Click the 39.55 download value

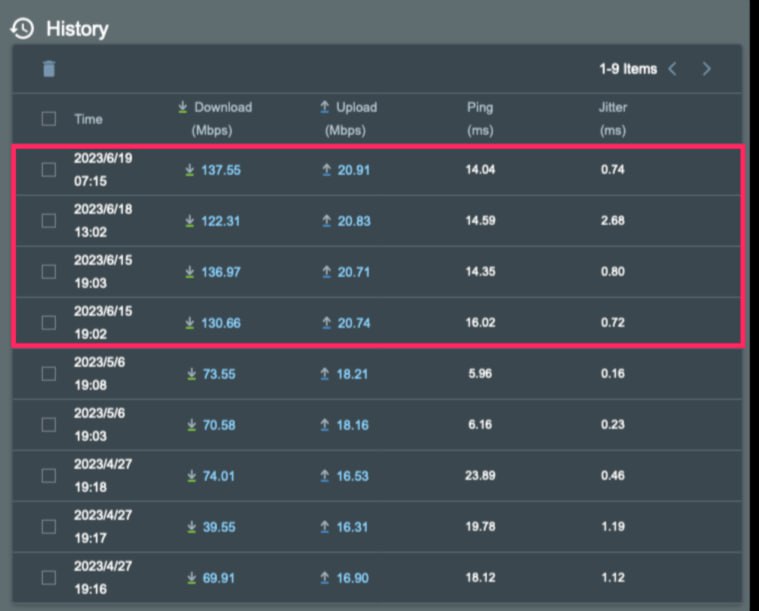coord(219,527)
